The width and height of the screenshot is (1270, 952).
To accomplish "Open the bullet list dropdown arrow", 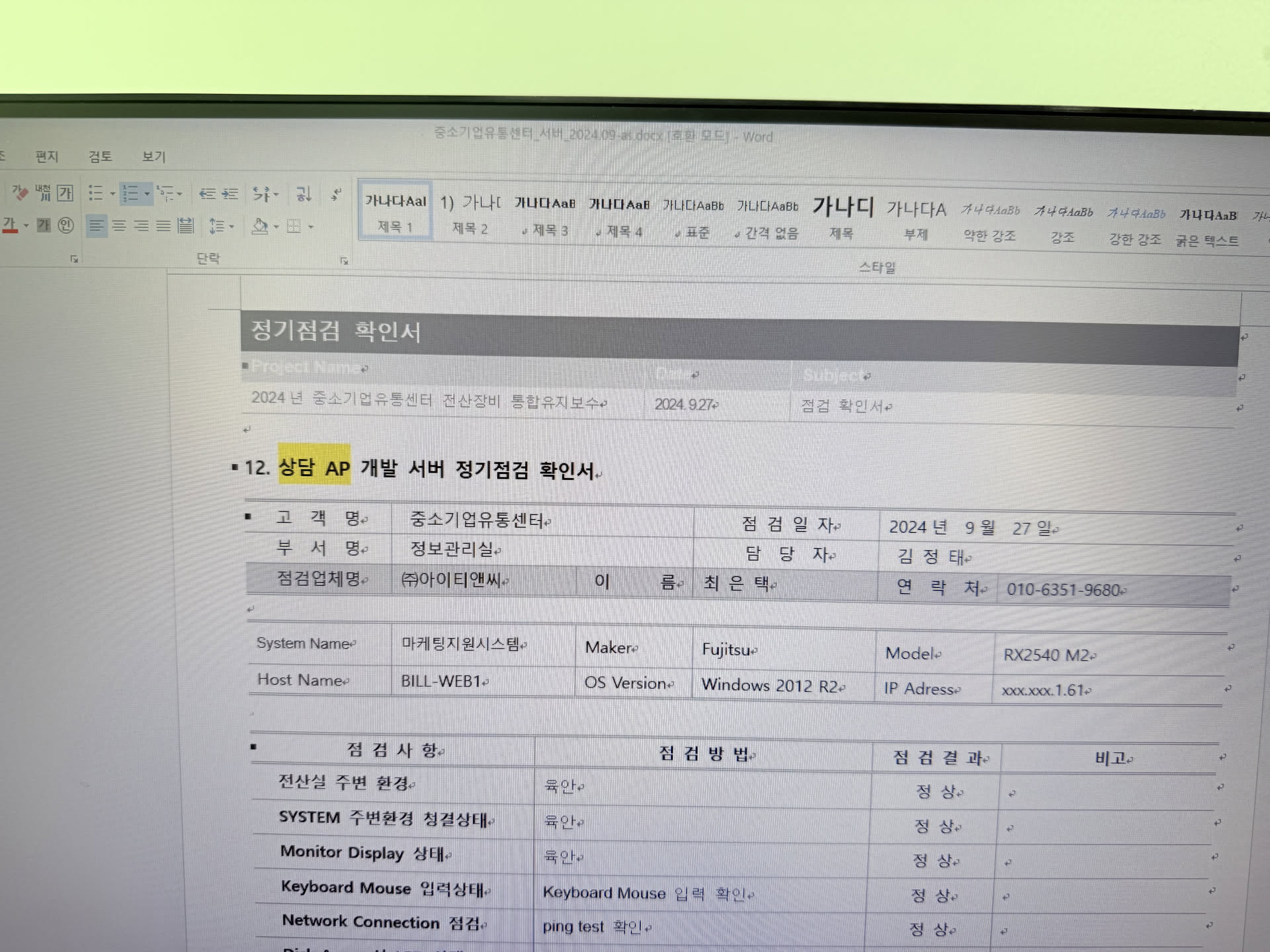I will click(112, 194).
